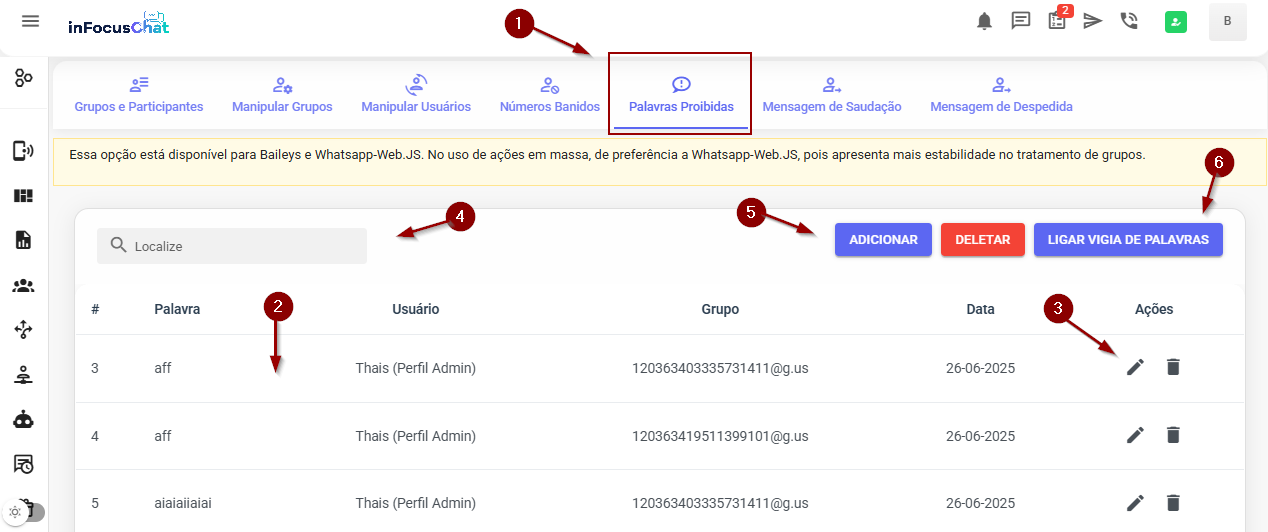
Task: Edit the row 3 word aff
Action: [x=1134, y=368]
